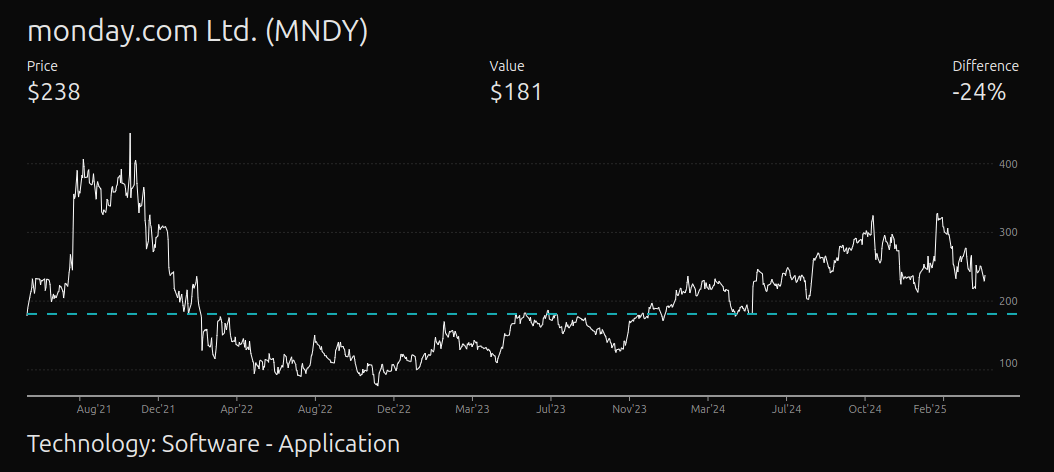This screenshot has height=472, width=1054.
Task: Select the 100 y-axis label
Action: pyautogui.click(x=1008, y=364)
